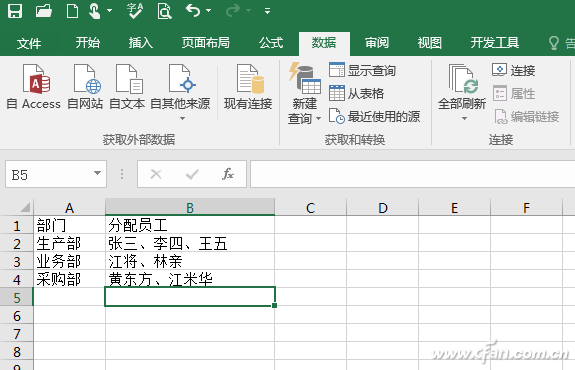Image resolution: width=575 pixels, height=370 pixels.
Task: Select cell containing 分配员工
Action: point(190,225)
